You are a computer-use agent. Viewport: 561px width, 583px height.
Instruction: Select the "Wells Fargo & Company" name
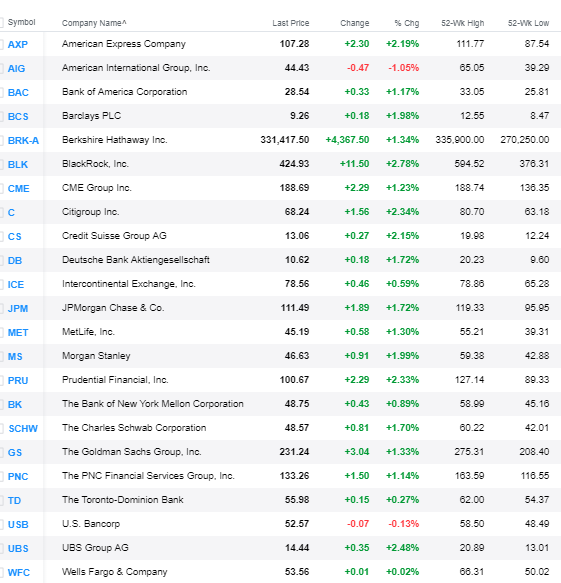[x=115, y=572]
